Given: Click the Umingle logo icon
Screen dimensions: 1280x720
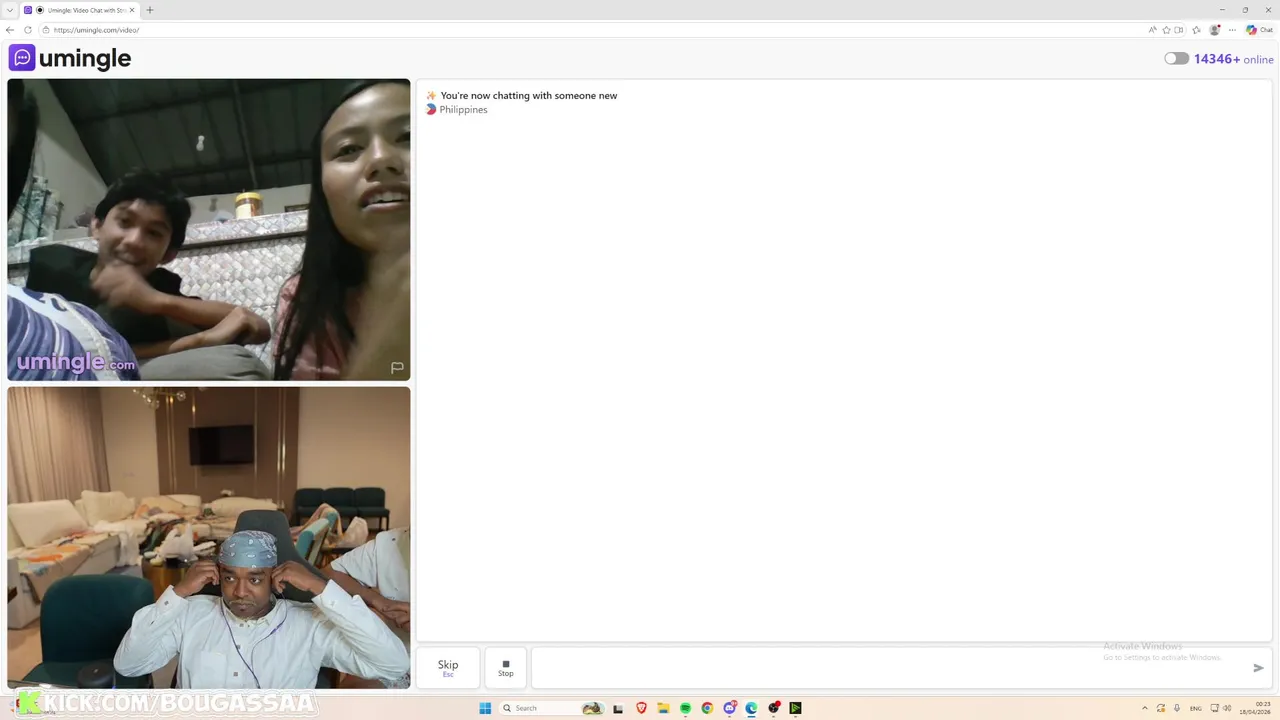Looking at the screenshot, I should click(x=22, y=58).
